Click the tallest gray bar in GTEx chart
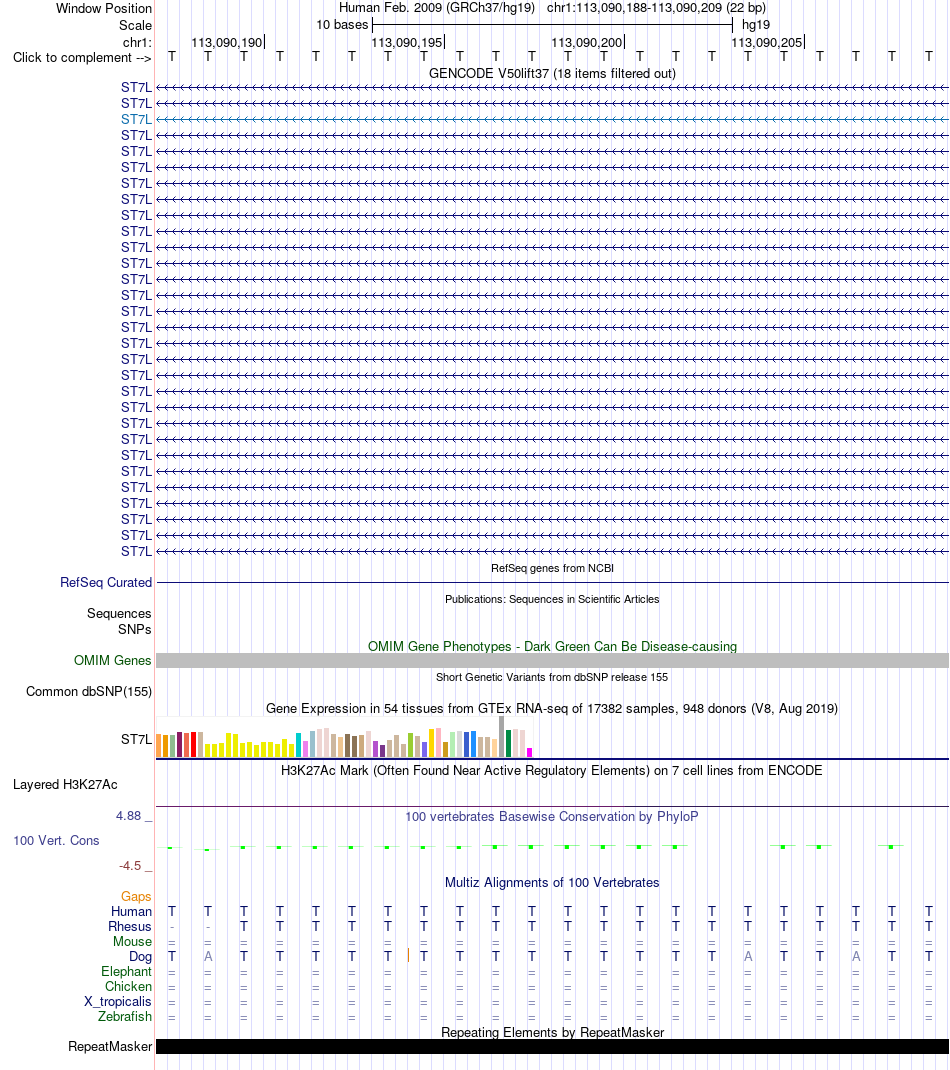Image resolution: width=950 pixels, height=1070 pixels. 502,737
